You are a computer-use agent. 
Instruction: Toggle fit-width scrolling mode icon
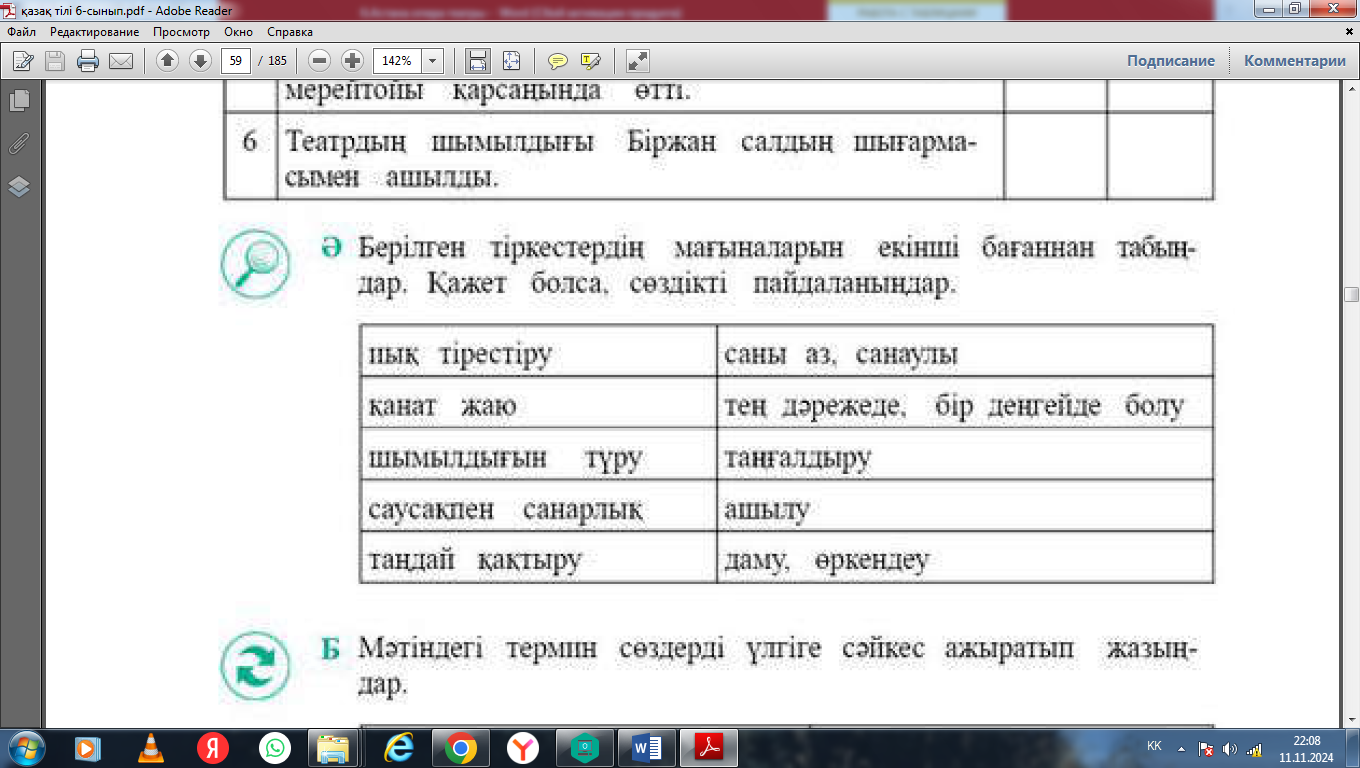click(478, 61)
